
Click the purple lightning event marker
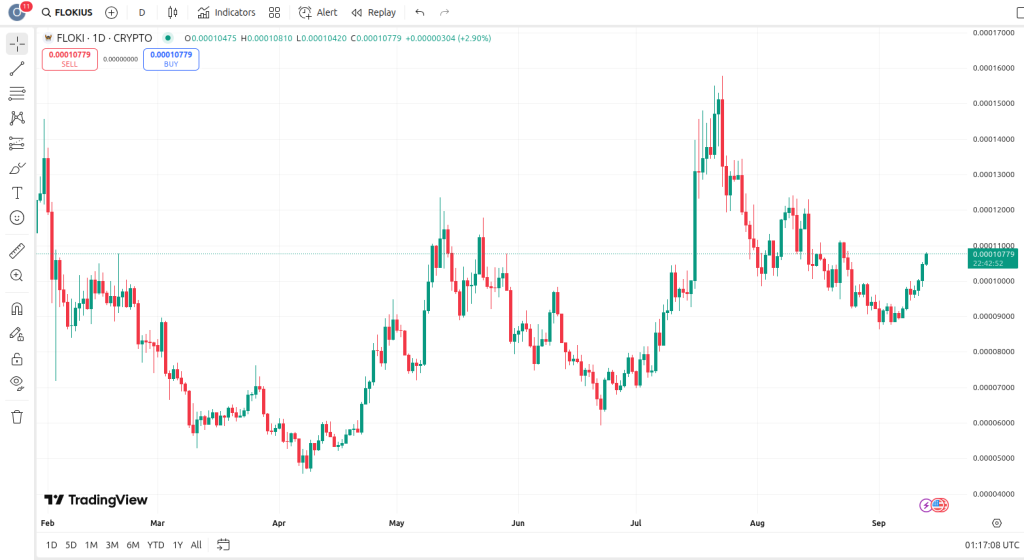925,505
